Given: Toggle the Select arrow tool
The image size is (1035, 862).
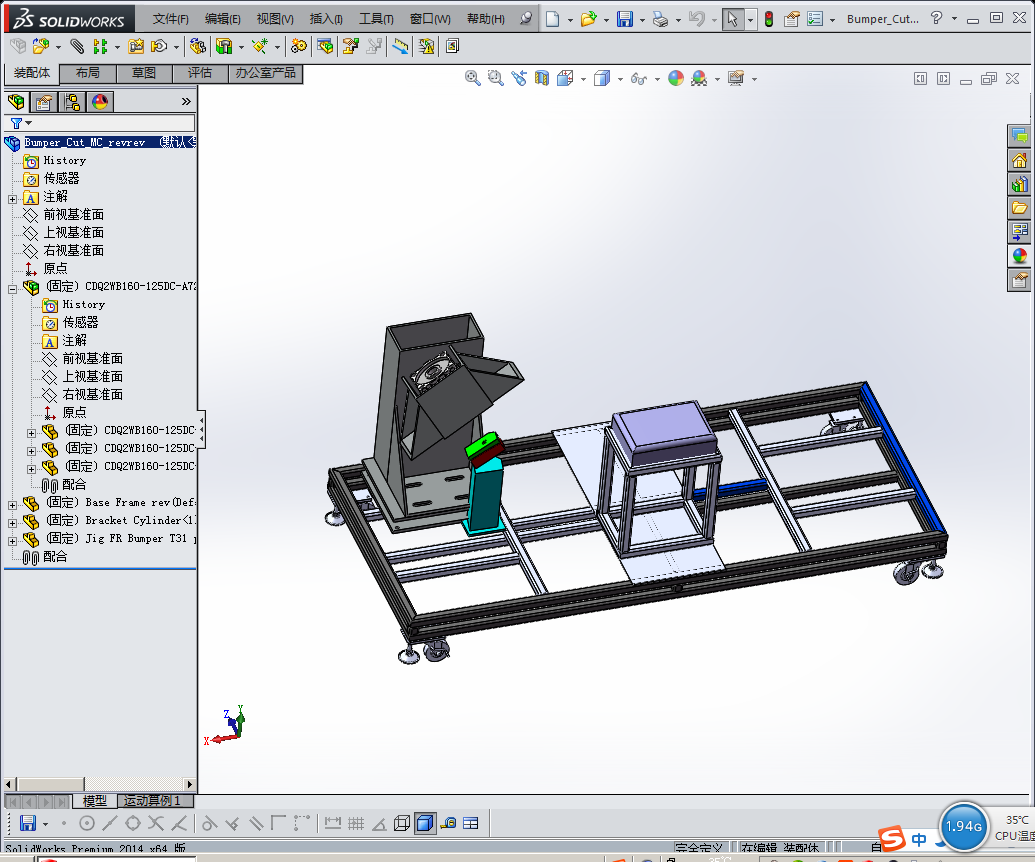Looking at the screenshot, I should [732, 19].
